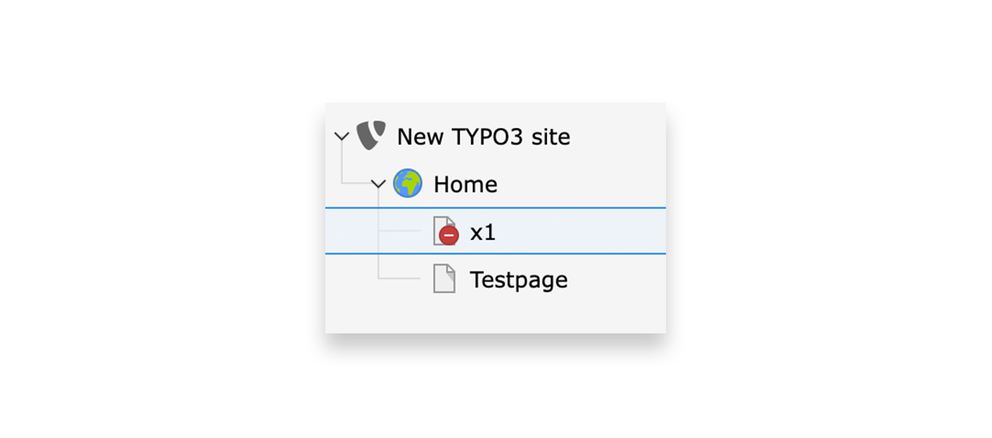Click the blue line below the x1 row
The image size is (992, 438).
tap(495, 253)
